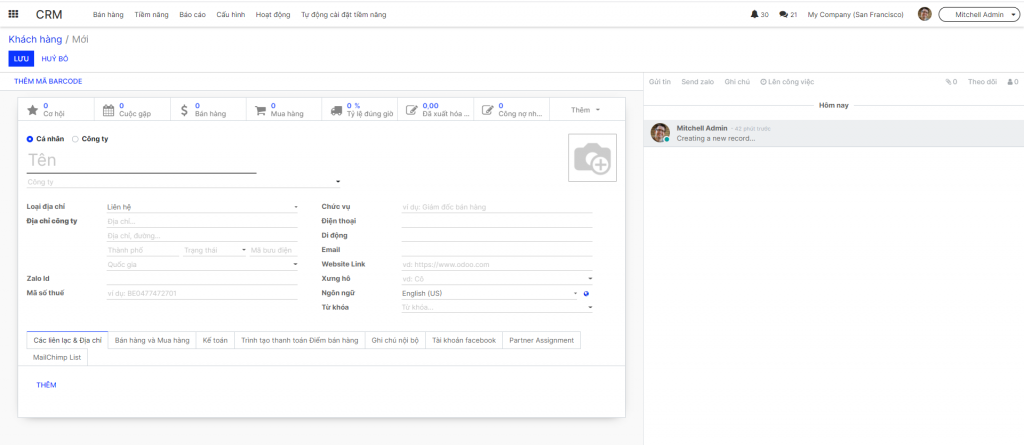Screen dimensions: 1024x445
Task: Click the CRM app title
Action: click(x=49, y=14)
